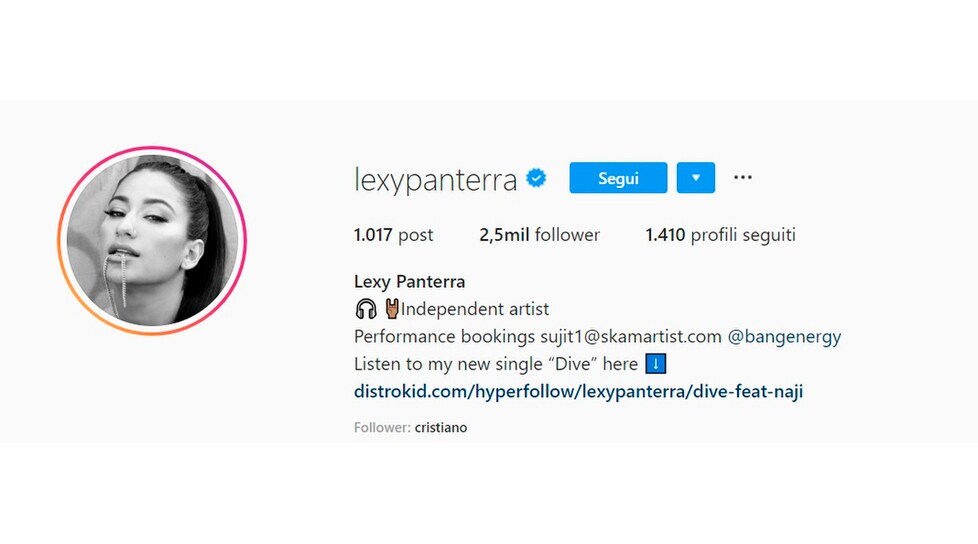Click the blue verified badge beside lexypanterra
The height and width of the screenshot is (544, 978).
click(536, 178)
